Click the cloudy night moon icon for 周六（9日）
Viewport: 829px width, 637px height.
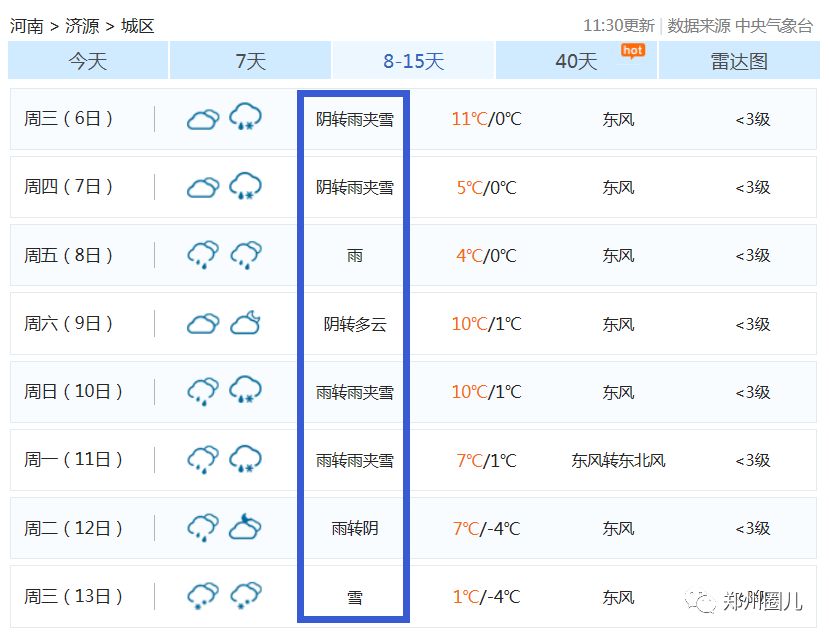pos(245,323)
